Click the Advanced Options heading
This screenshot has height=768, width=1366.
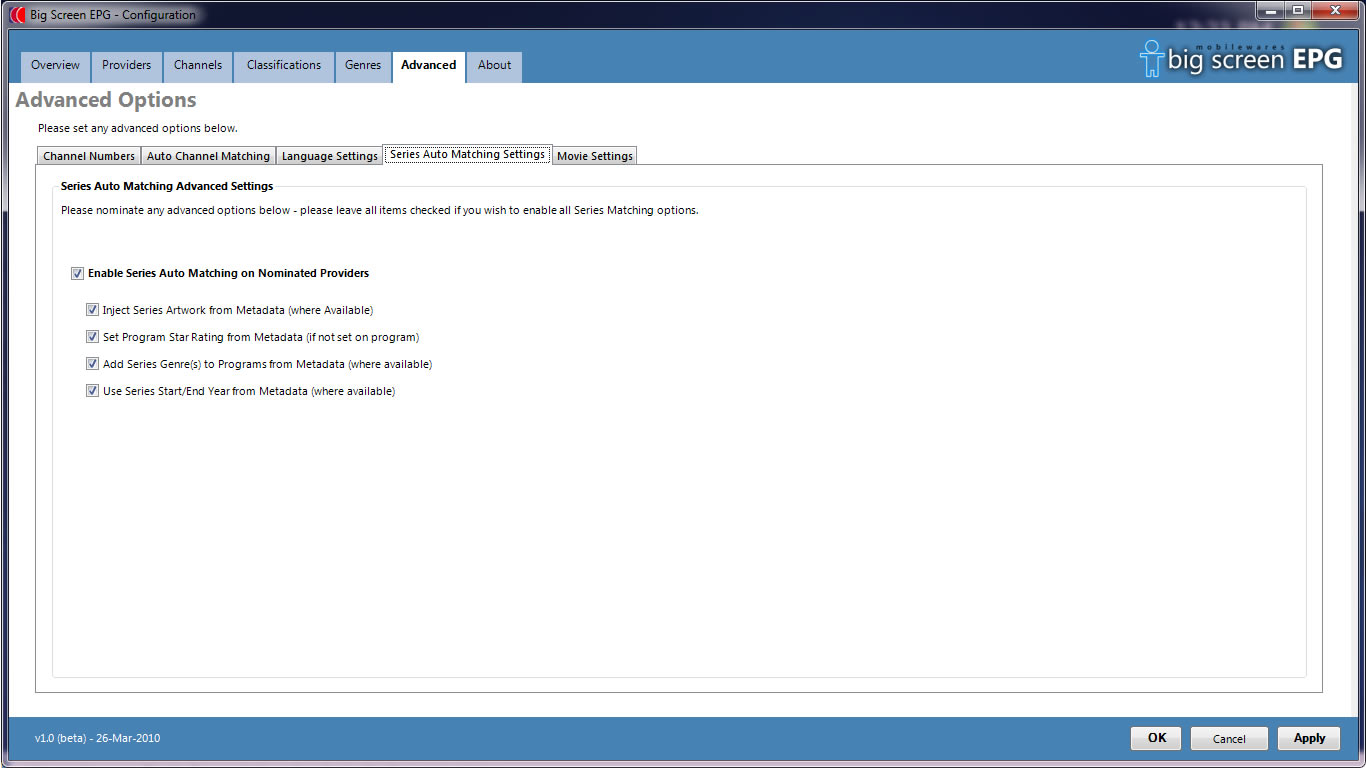pyautogui.click(x=106, y=100)
